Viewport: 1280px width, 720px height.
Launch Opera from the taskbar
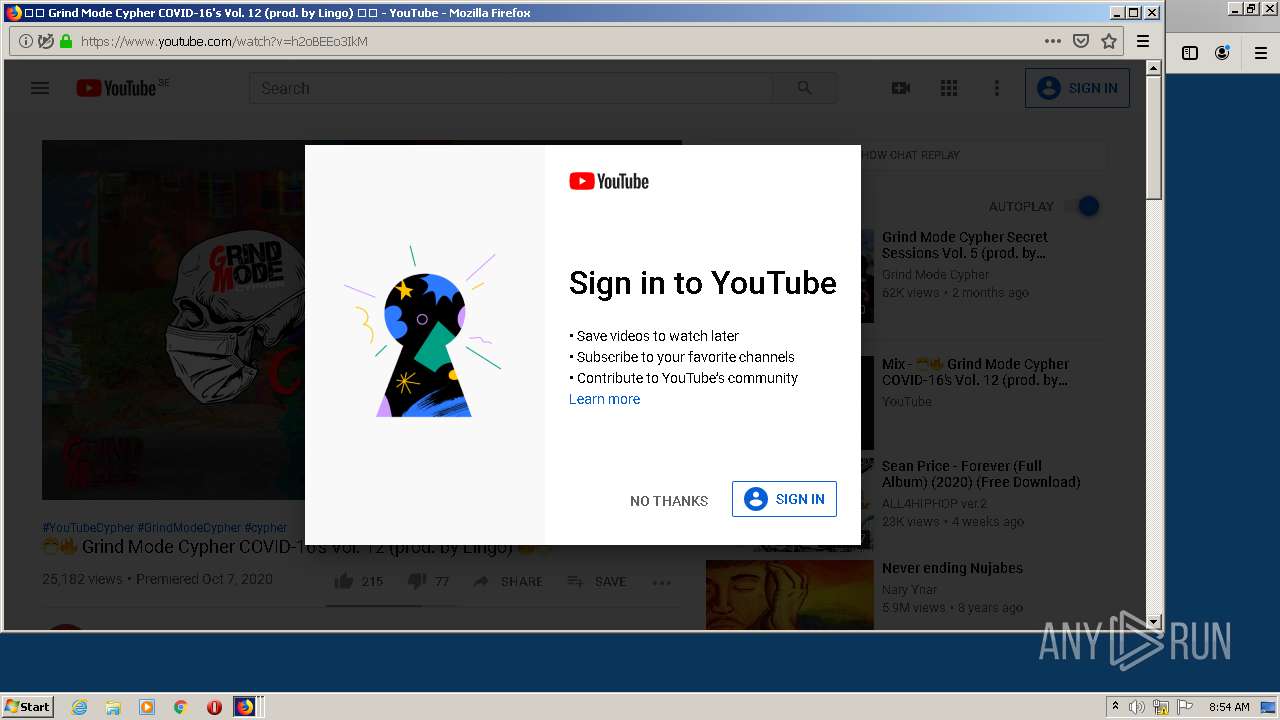tap(214, 707)
